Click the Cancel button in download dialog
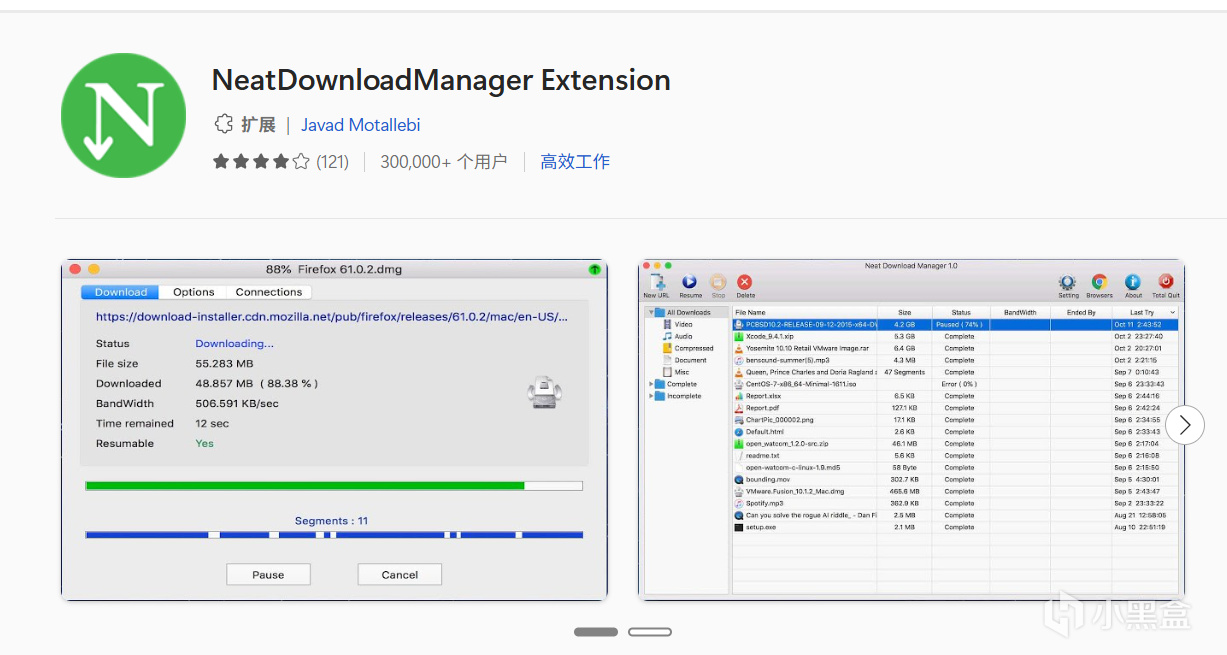 tap(400, 575)
